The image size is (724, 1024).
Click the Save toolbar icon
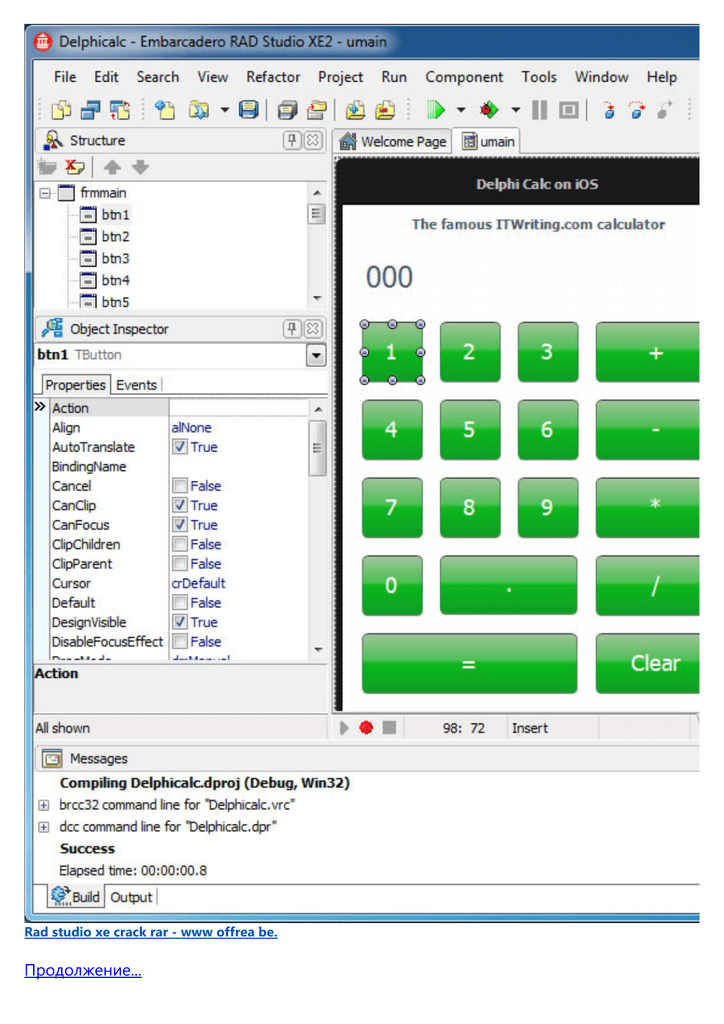tap(248, 109)
